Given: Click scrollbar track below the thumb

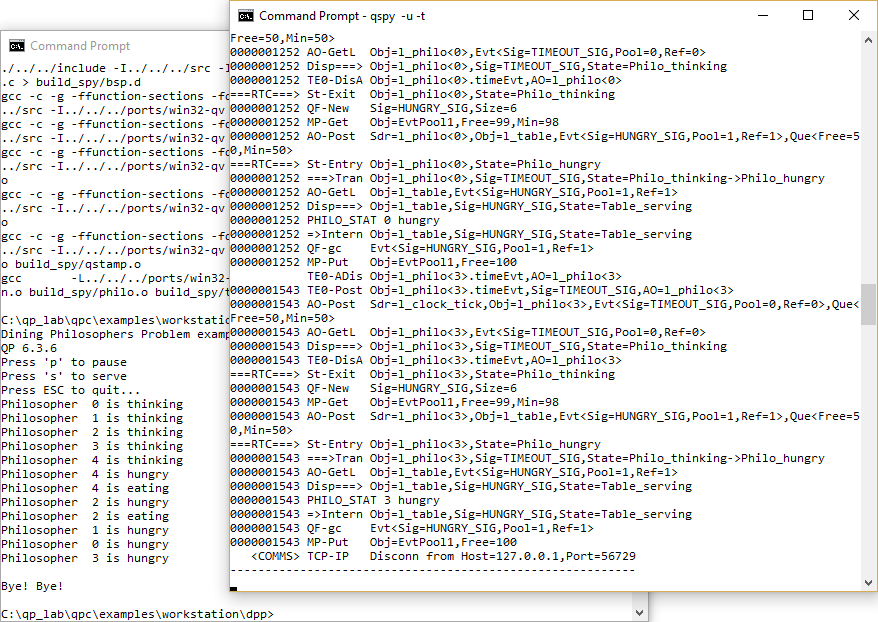Looking at the screenshot, I should [x=868, y=450].
